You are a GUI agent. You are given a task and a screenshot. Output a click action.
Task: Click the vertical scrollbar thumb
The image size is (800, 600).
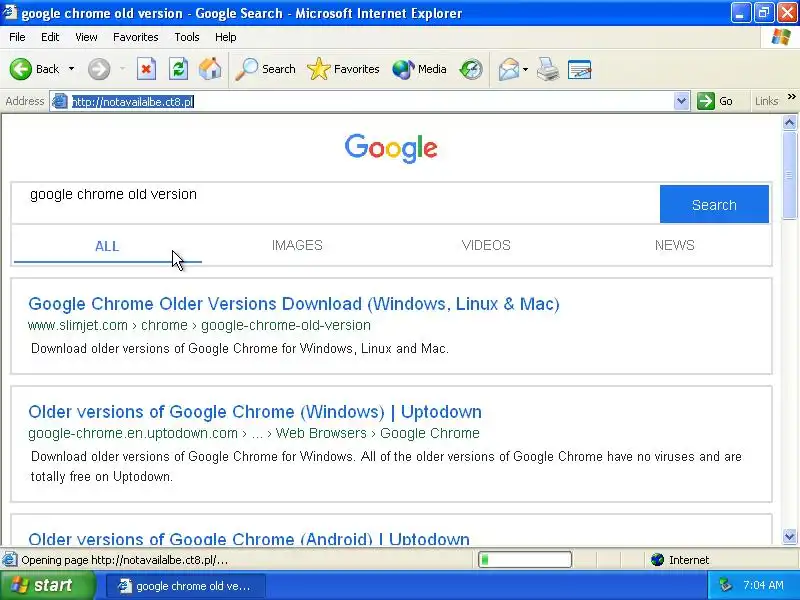click(x=789, y=176)
